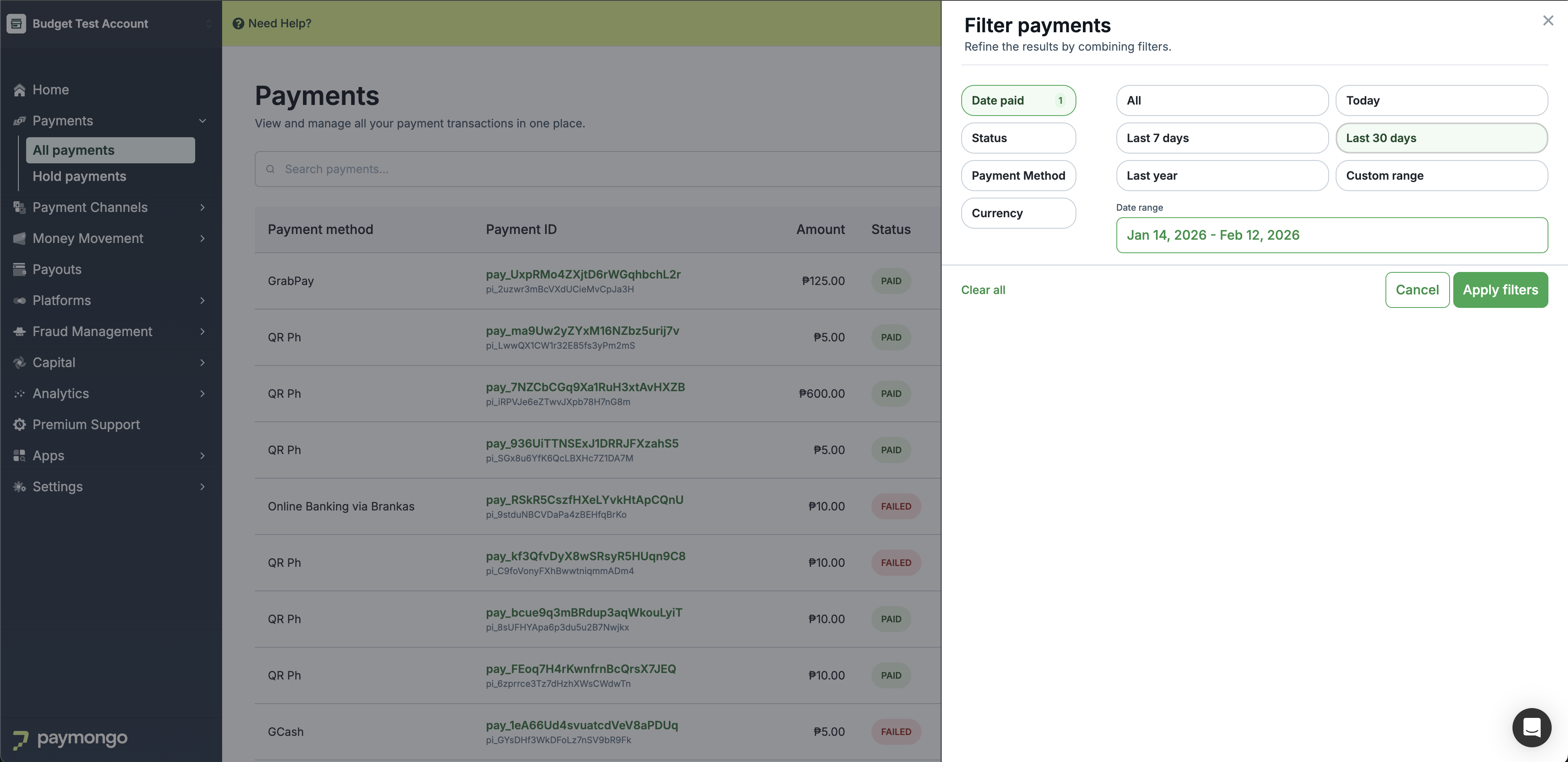
Task: Click the Apply filters button
Action: coord(1500,290)
